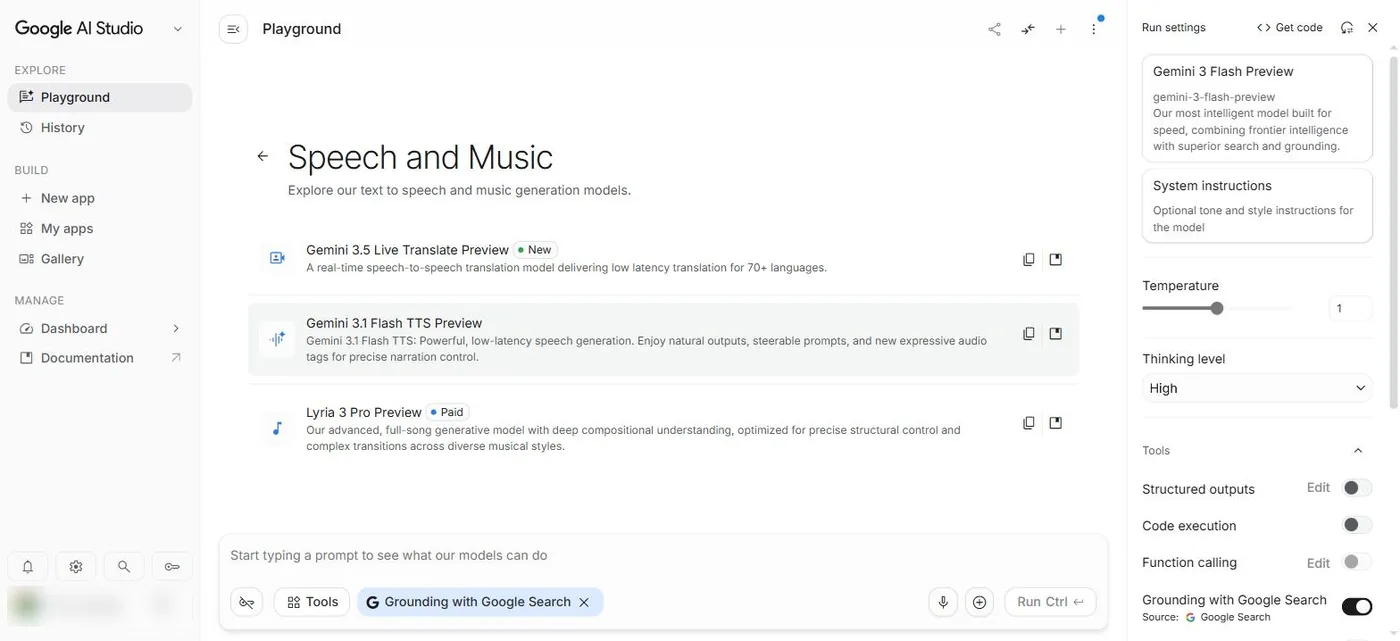Click the plus new chat icon

tap(1061, 29)
